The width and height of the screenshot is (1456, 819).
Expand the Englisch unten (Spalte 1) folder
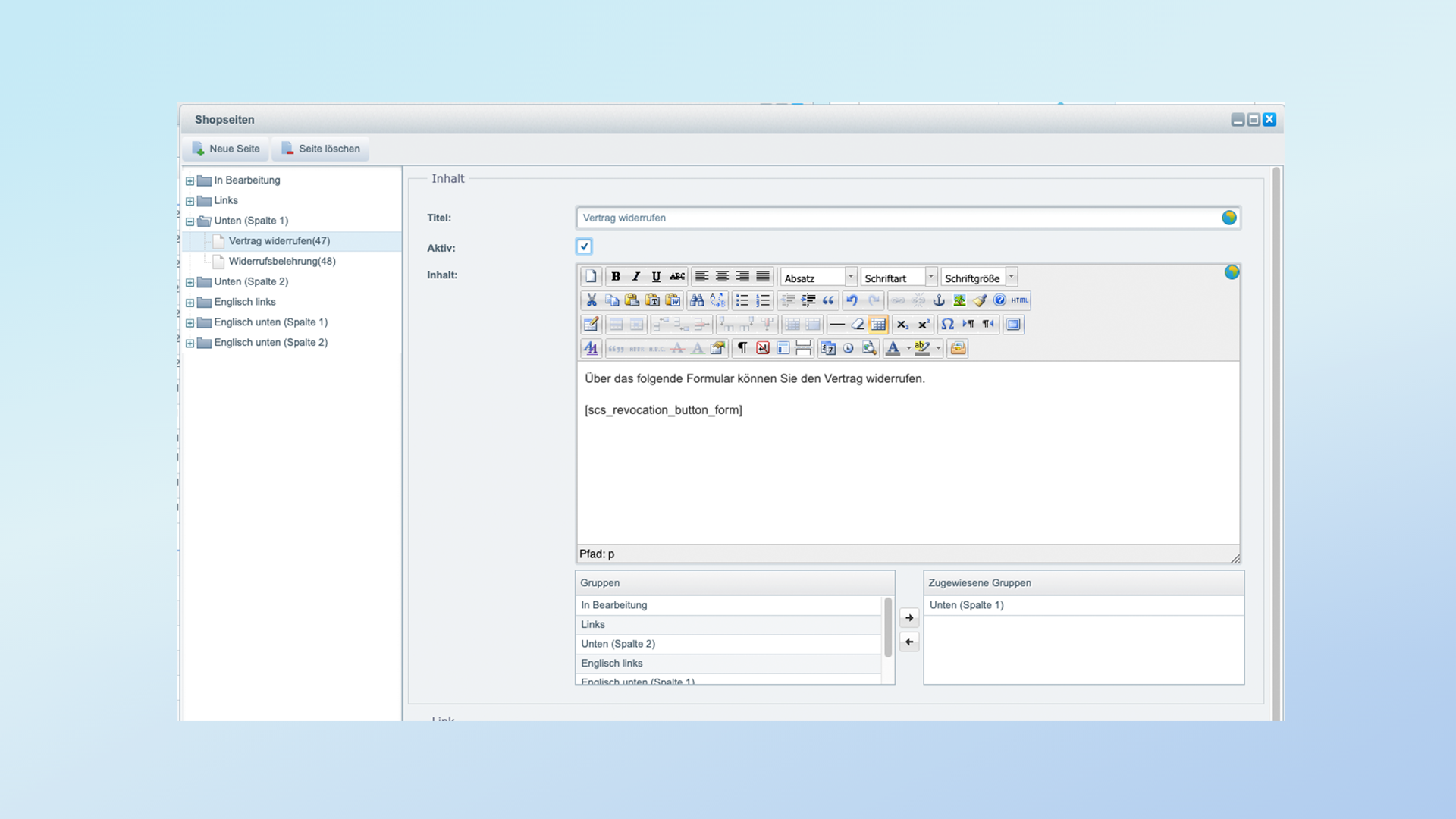tap(190, 323)
